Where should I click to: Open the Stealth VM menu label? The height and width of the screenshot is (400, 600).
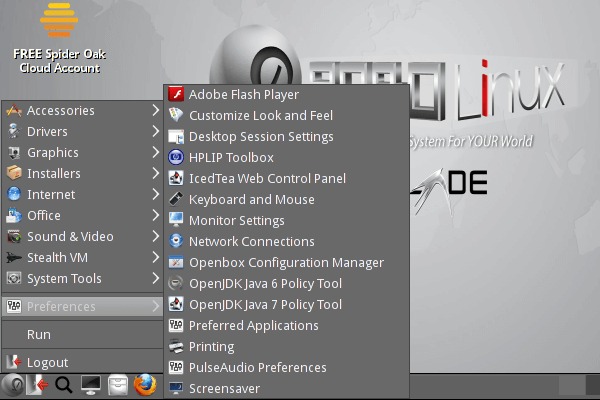coord(57,258)
